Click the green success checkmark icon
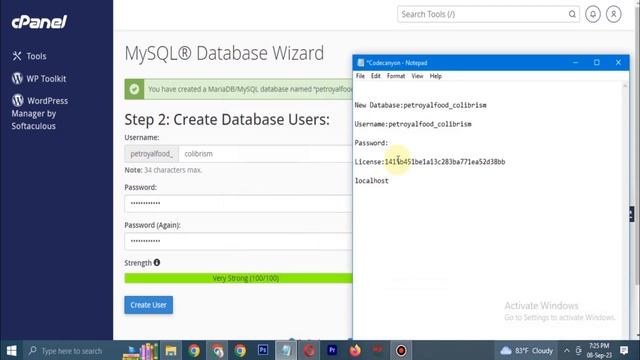 coord(134,89)
